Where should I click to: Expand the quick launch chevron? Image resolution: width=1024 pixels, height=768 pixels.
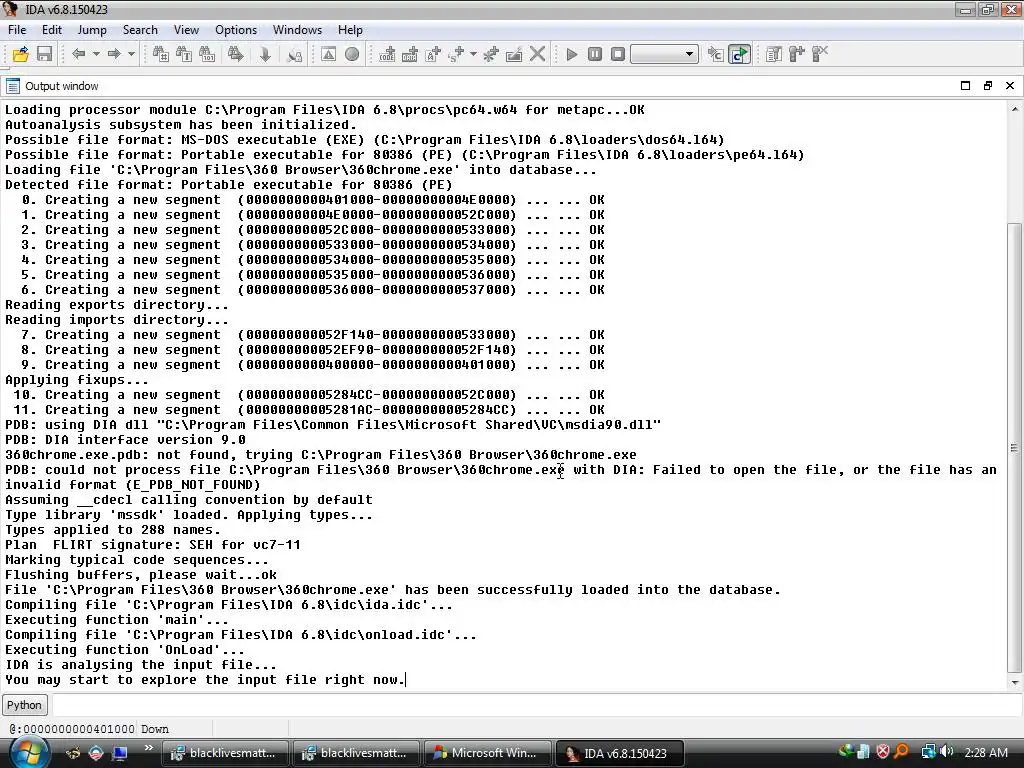pyautogui.click(x=148, y=748)
